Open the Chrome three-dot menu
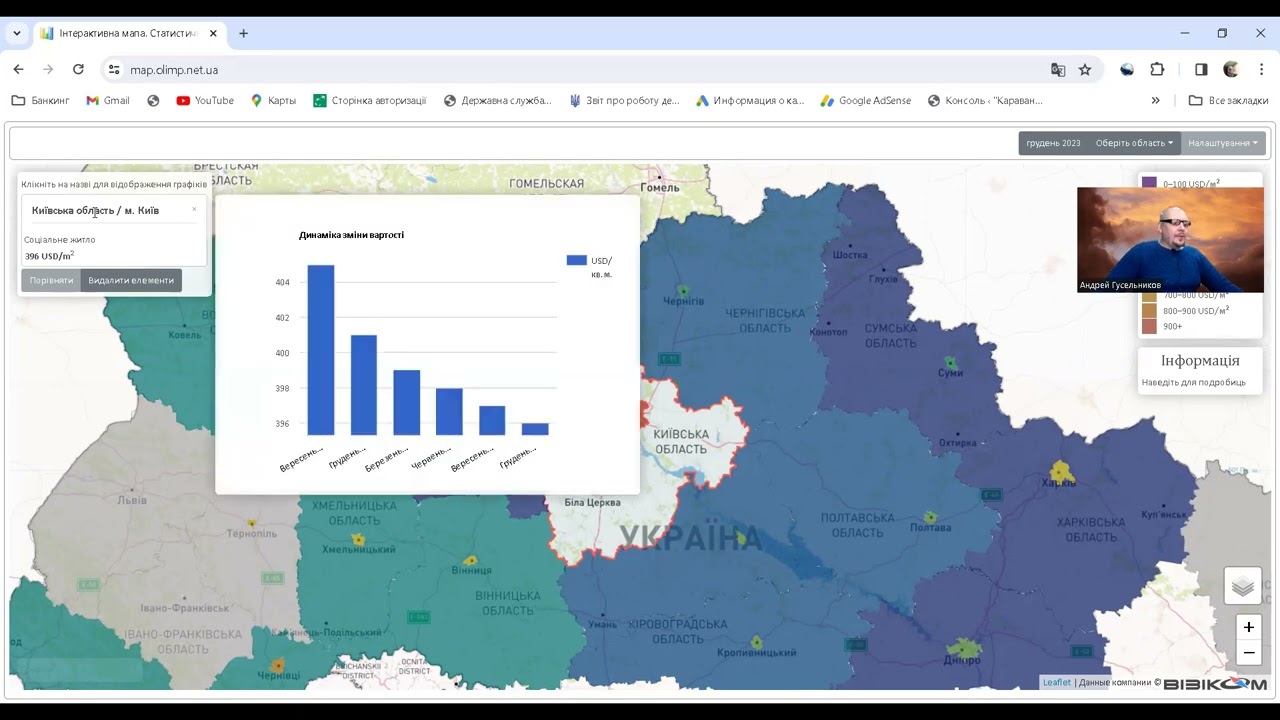This screenshot has width=1280, height=720. (1261, 70)
